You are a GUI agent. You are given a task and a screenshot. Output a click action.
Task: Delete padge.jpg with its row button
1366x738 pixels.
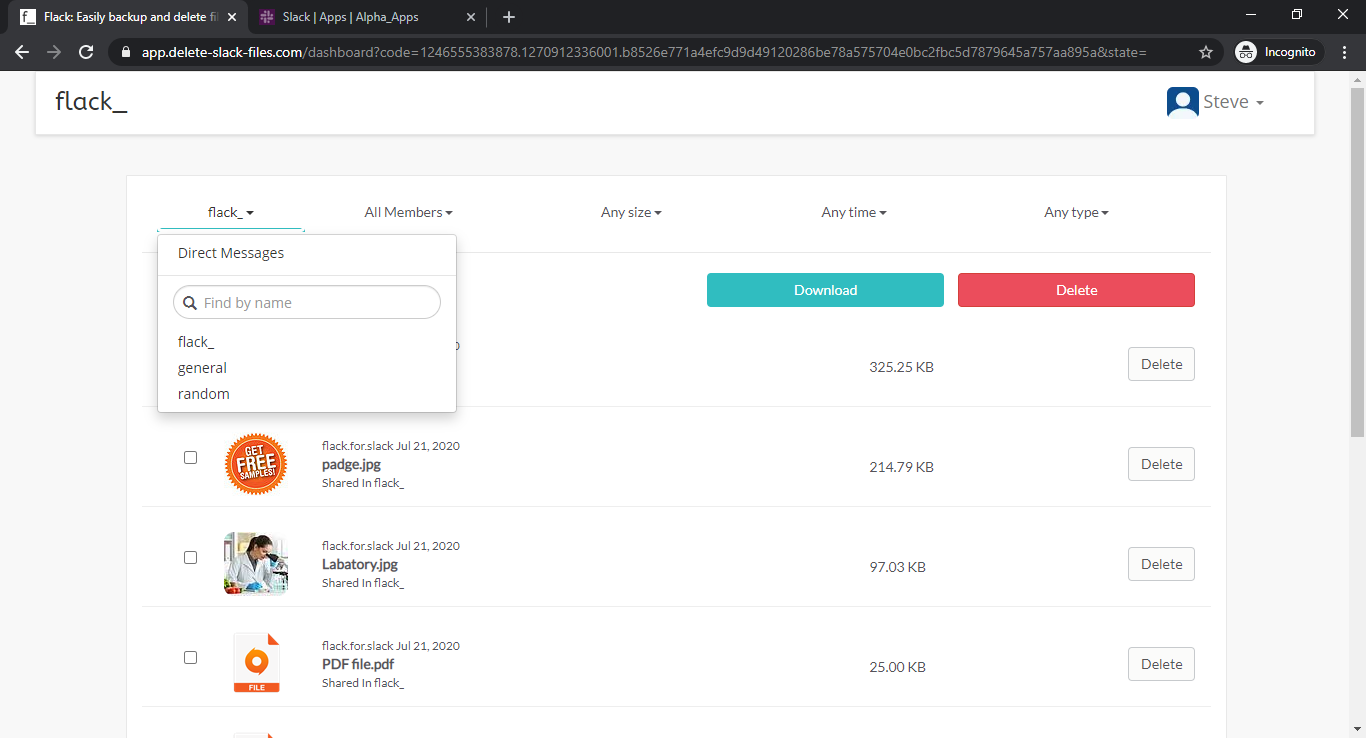pyautogui.click(x=1161, y=464)
